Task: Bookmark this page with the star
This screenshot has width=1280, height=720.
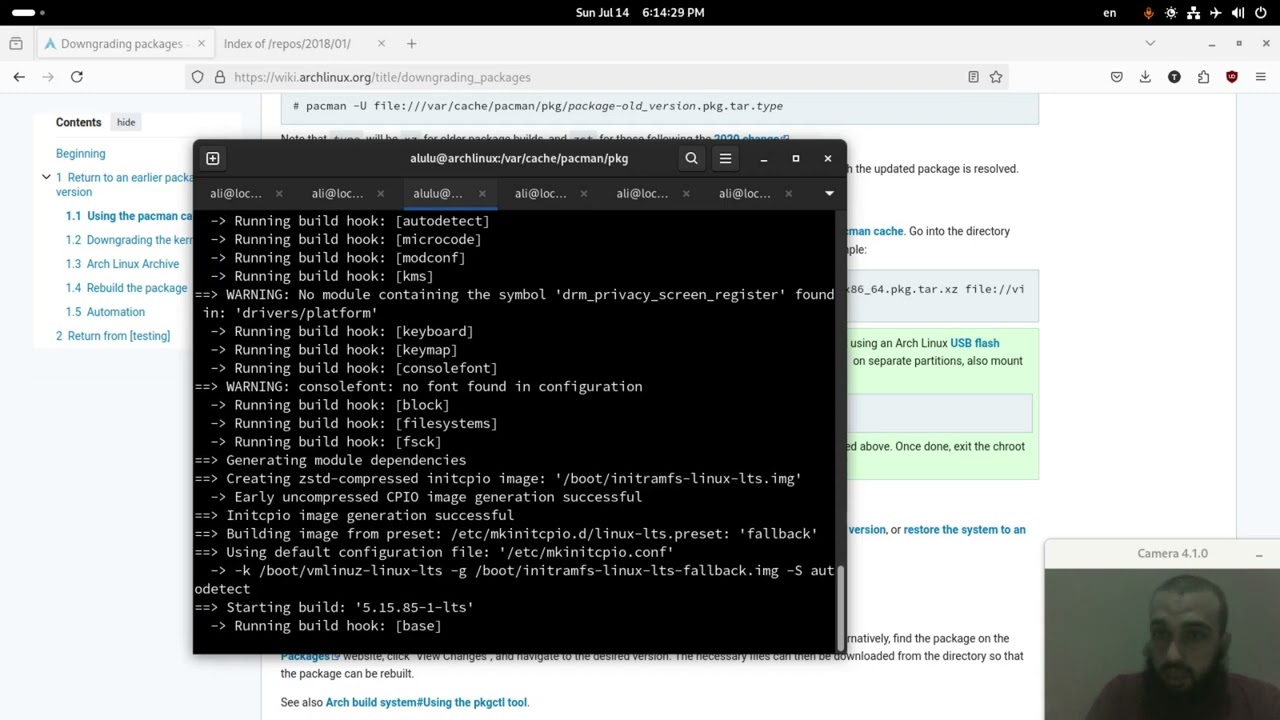Action: [x=996, y=77]
